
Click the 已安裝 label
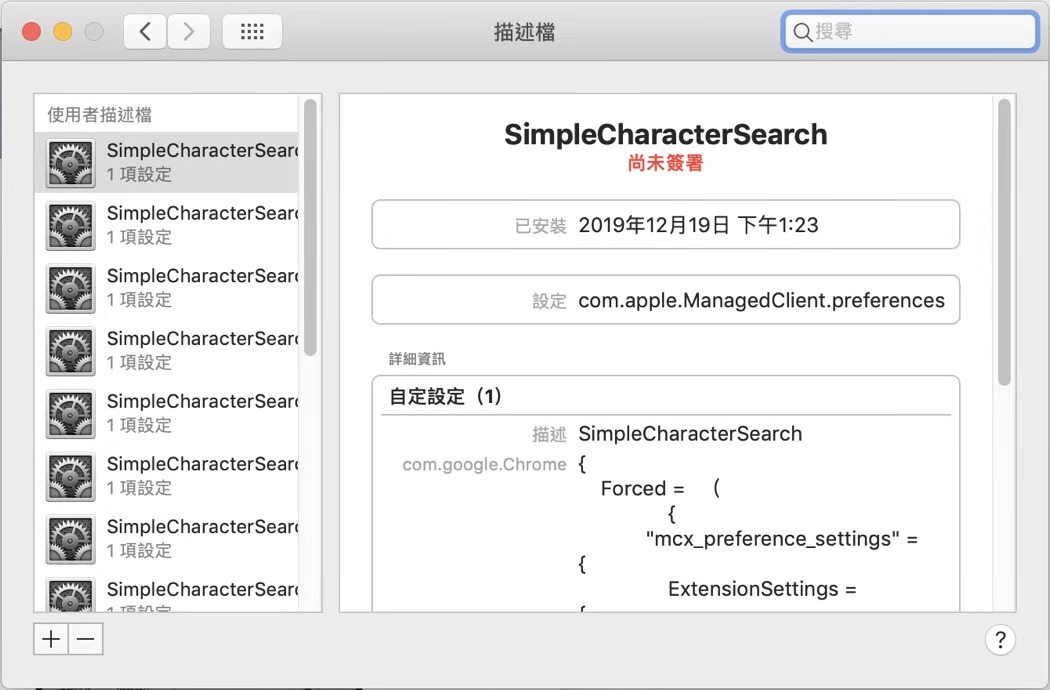coord(540,226)
